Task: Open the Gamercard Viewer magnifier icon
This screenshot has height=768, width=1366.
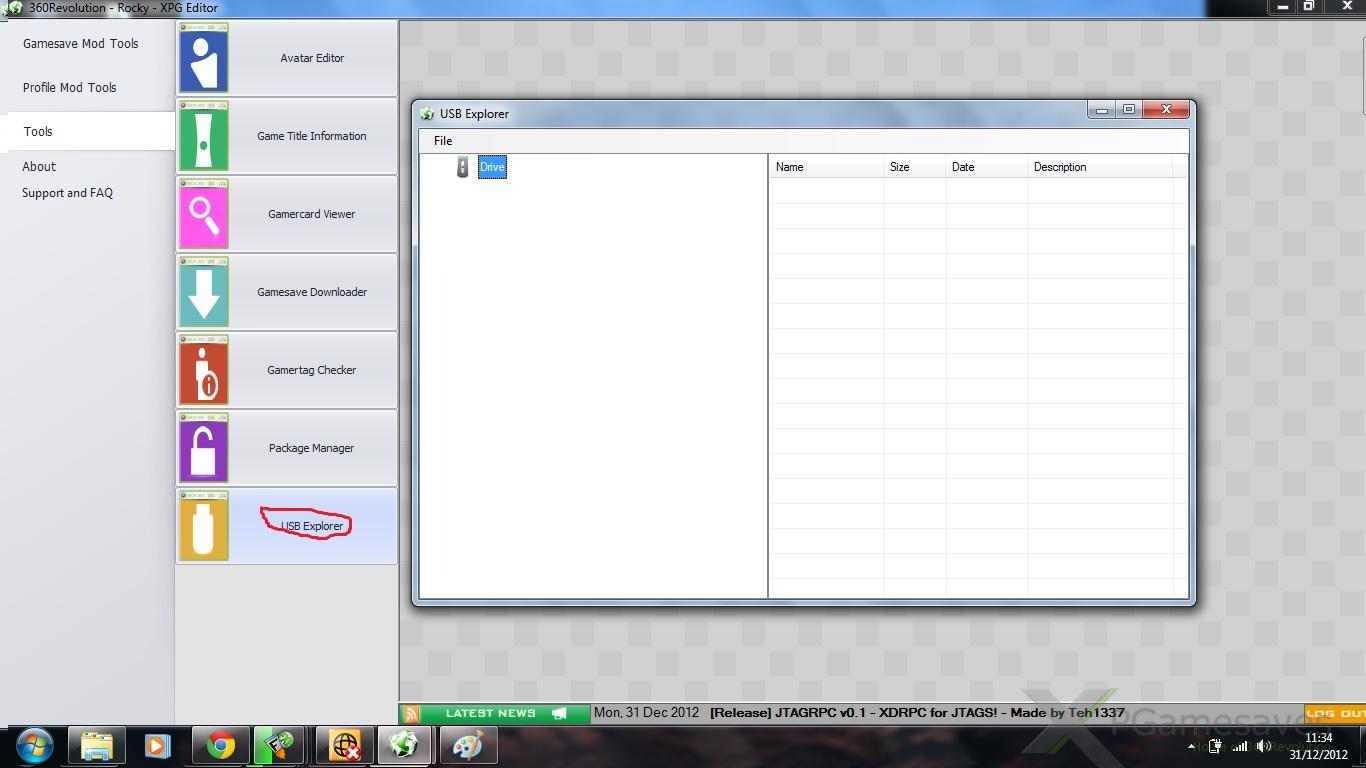Action: tap(204, 215)
